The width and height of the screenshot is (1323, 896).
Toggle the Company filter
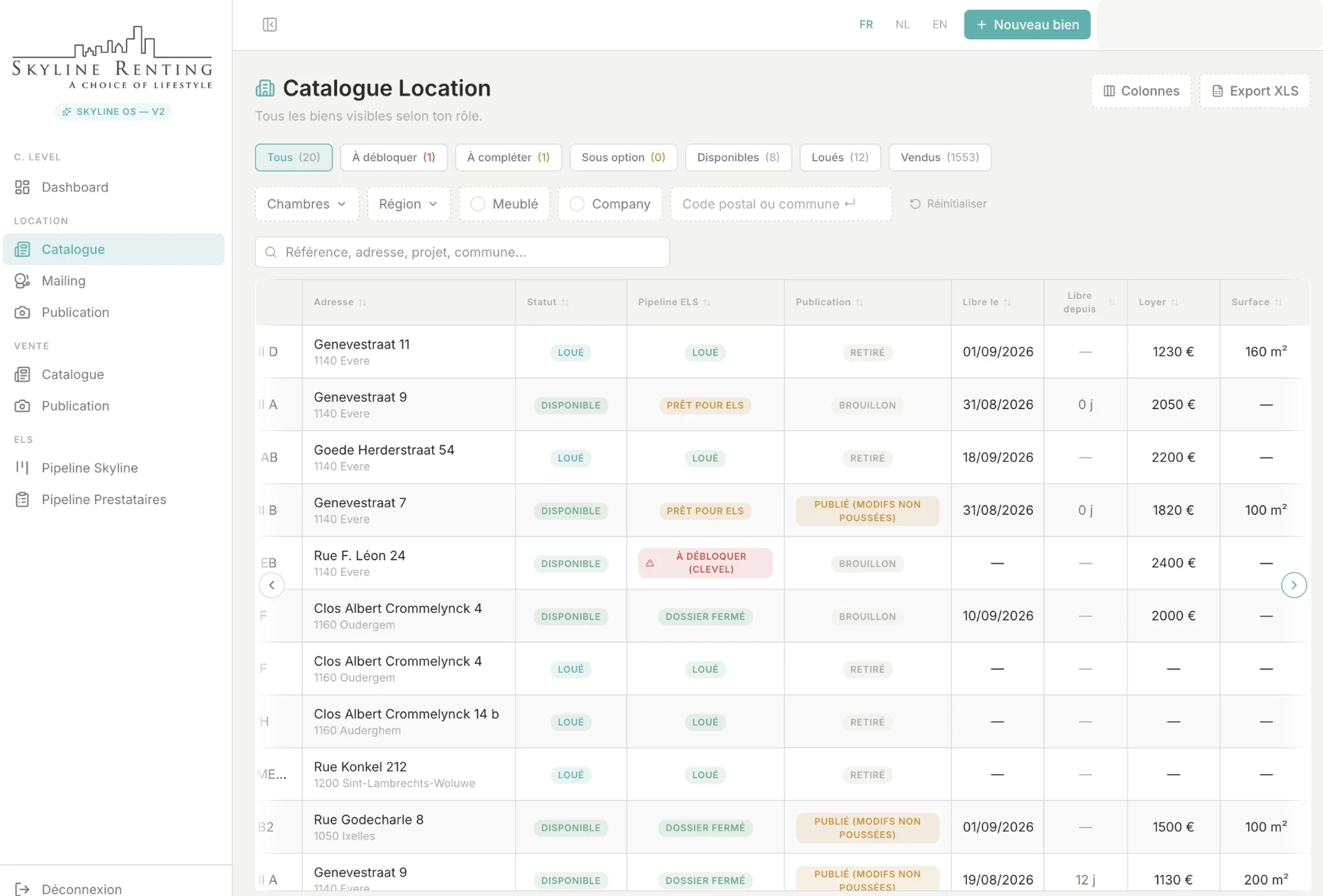pos(610,204)
